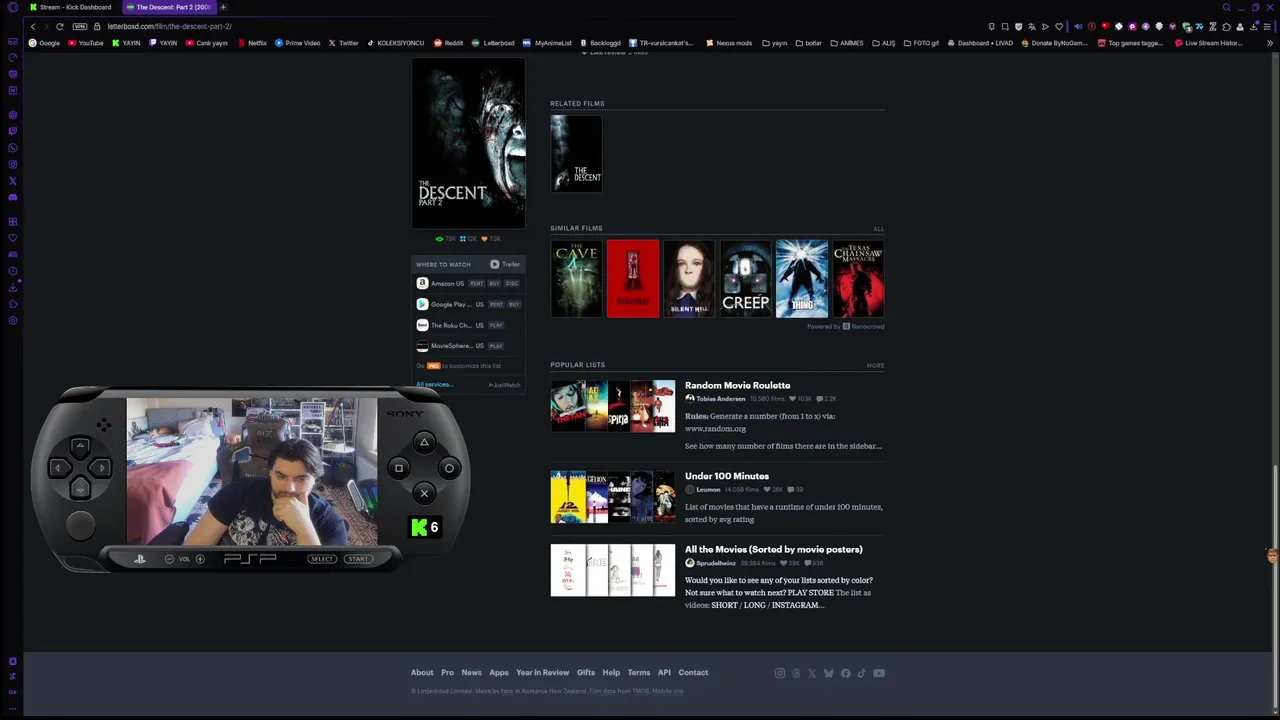Viewport: 1280px width, 720px height.
Task: Open MORE popular lists link
Action: 875,365
